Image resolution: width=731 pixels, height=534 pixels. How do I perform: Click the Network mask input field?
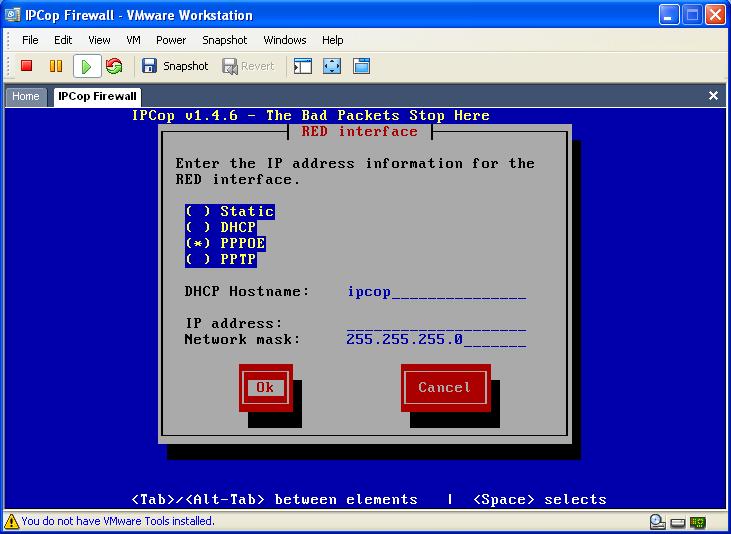tap(437, 340)
